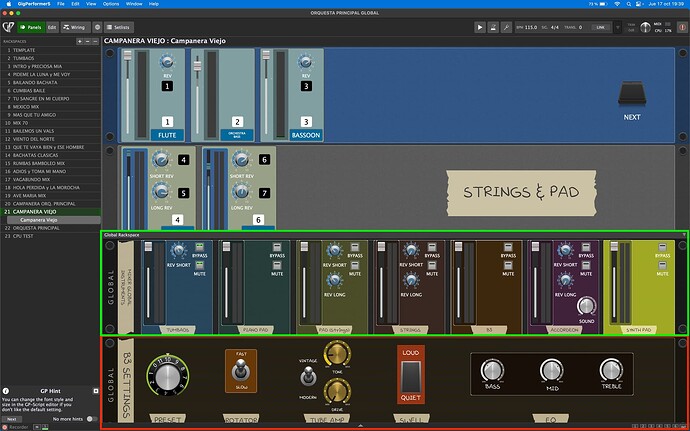Screen dimensions: 690x431
Task: Click the B3 PRESET selector knob
Action: click(168, 375)
